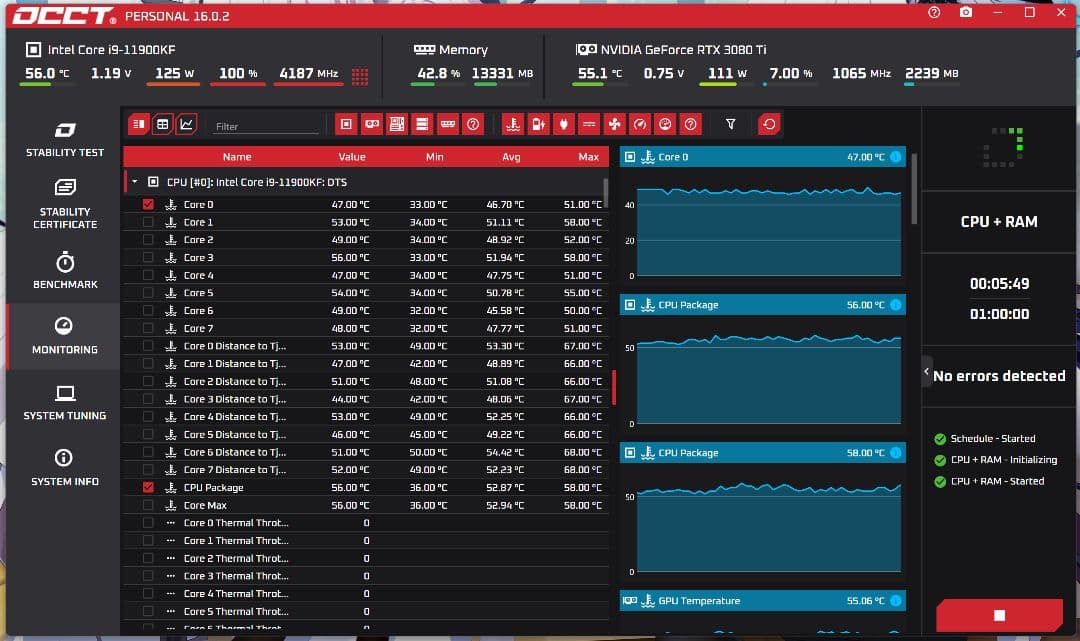Screen dimensions: 1080x641
Task: Toggle the voltage readings filter icon
Action: (589, 125)
